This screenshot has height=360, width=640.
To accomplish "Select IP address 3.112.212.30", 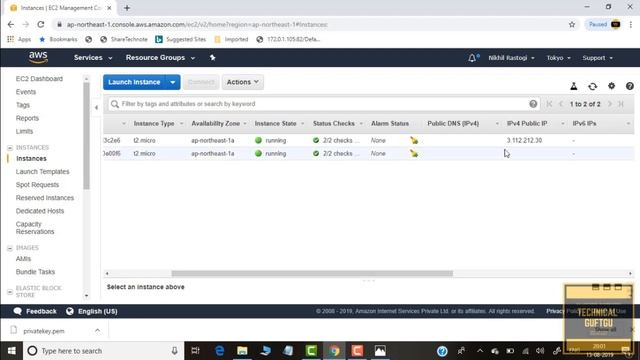I will tap(524, 140).
